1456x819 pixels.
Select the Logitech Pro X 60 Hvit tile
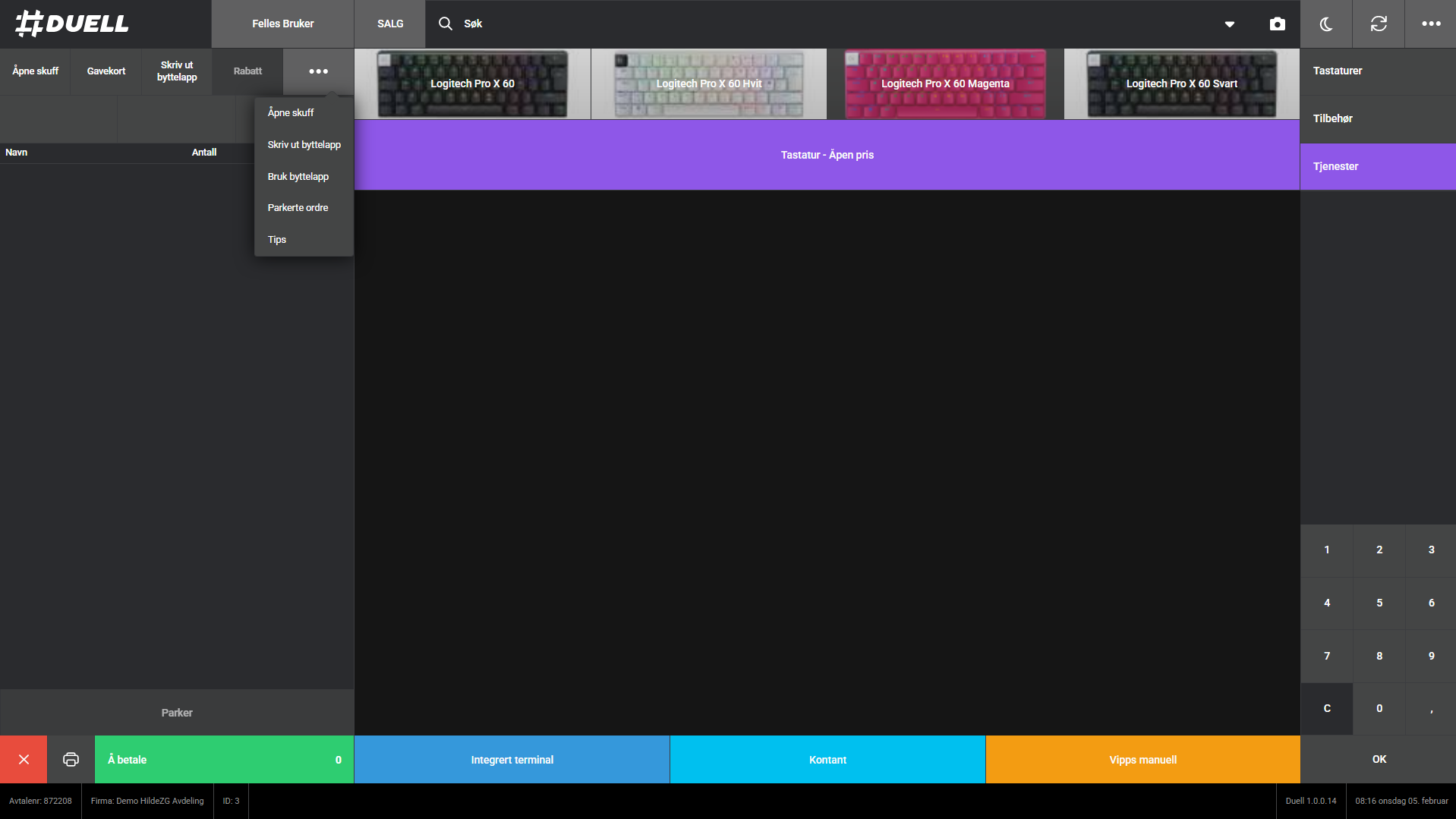click(709, 83)
